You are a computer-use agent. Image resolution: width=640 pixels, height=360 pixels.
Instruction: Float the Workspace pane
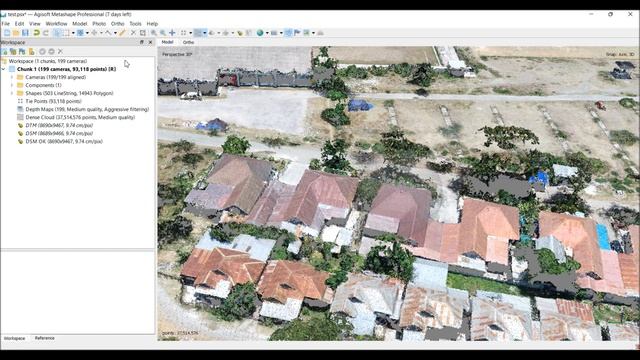coord(142,42)
